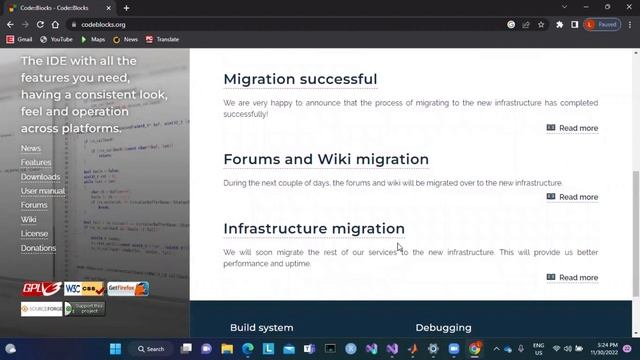Read more about Infrastructure migration
Image resolution: width=640 pixels, height=360 pixels.
coord(572,278)
